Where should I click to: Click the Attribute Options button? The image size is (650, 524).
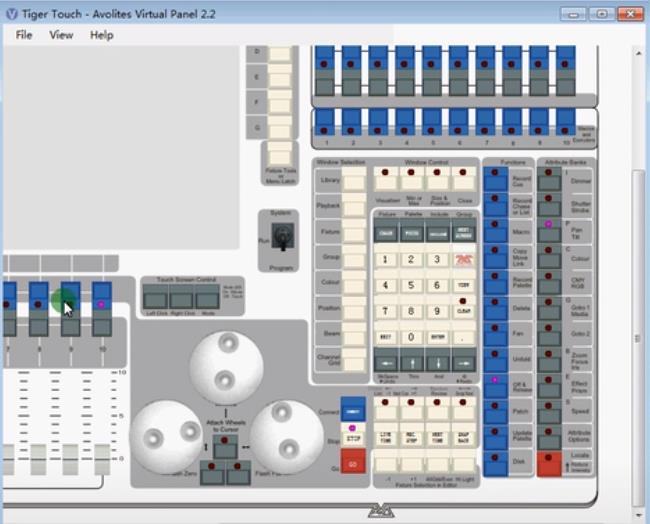click(549, 437)
